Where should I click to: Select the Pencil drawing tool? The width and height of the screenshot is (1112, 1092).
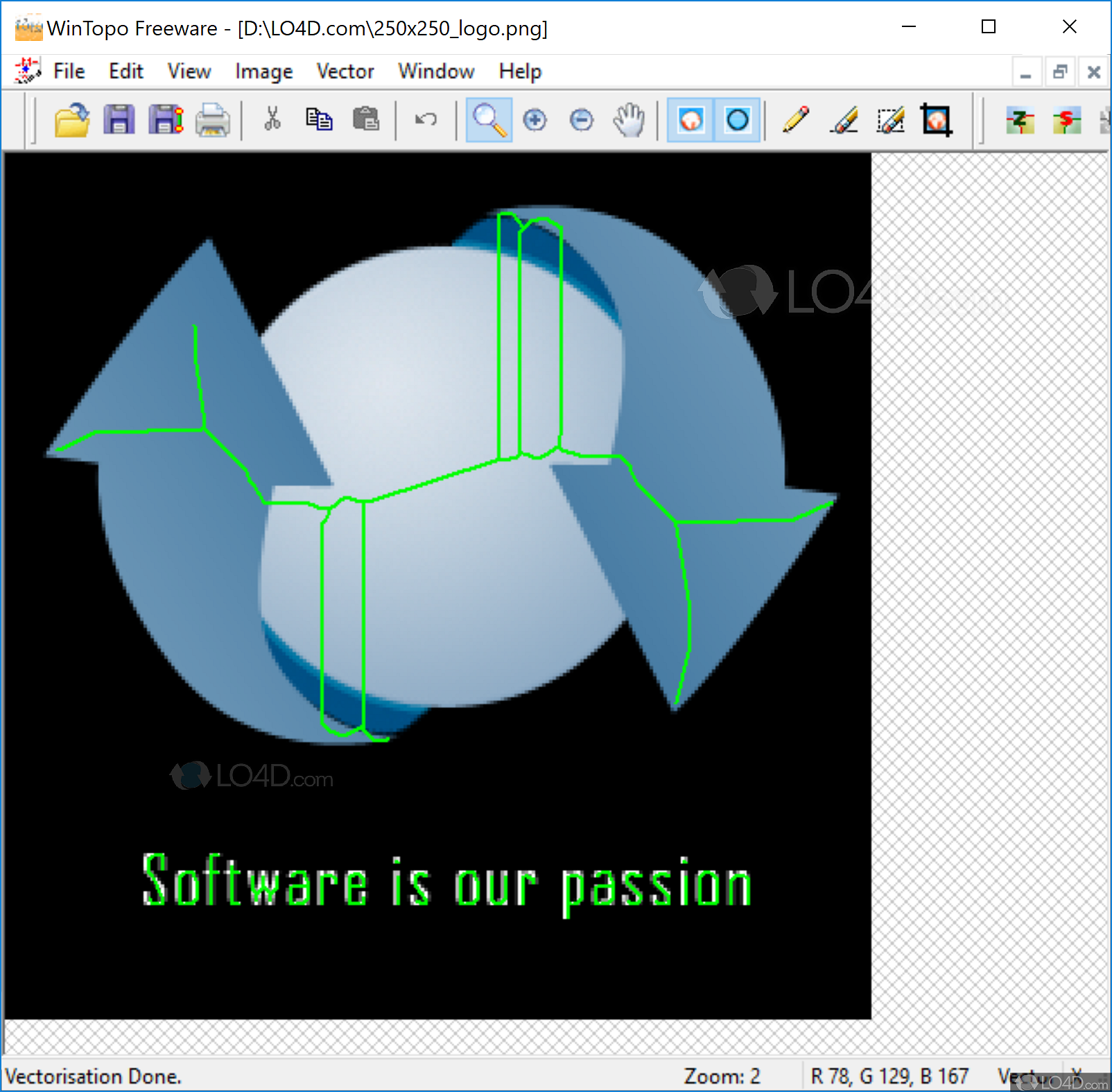794,119
